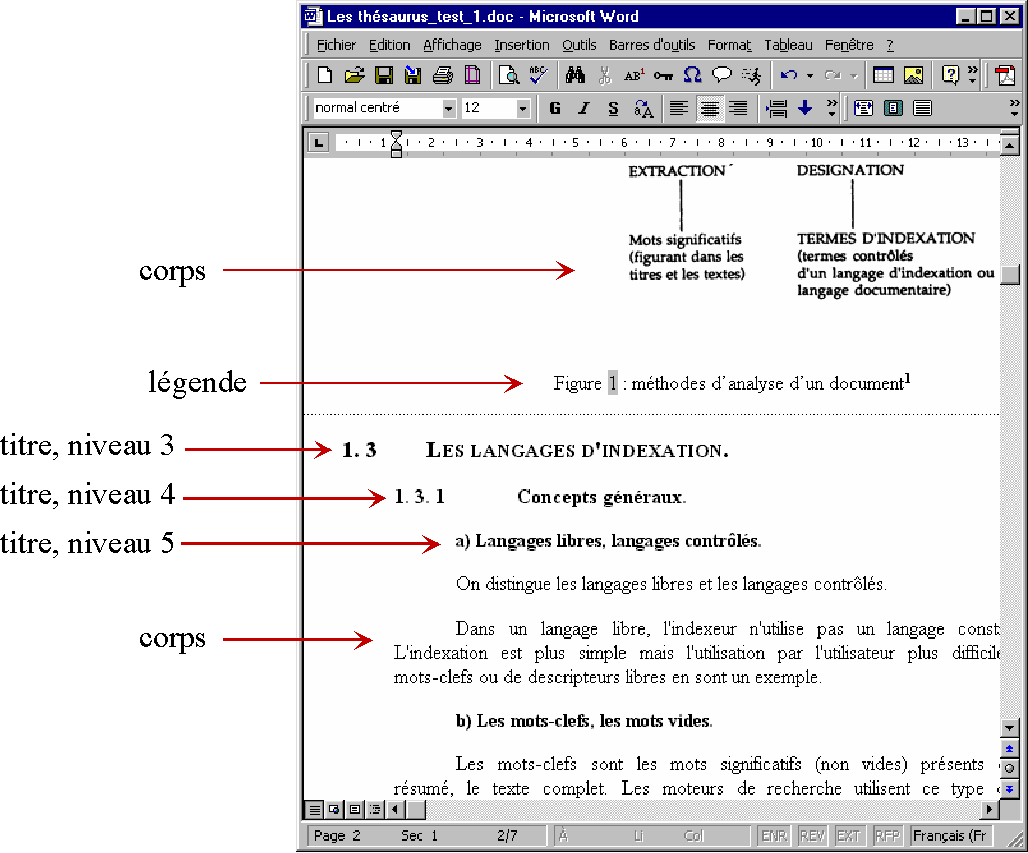Toggle REV track changes indicator
1028x853 pixels.
(812, 836)
